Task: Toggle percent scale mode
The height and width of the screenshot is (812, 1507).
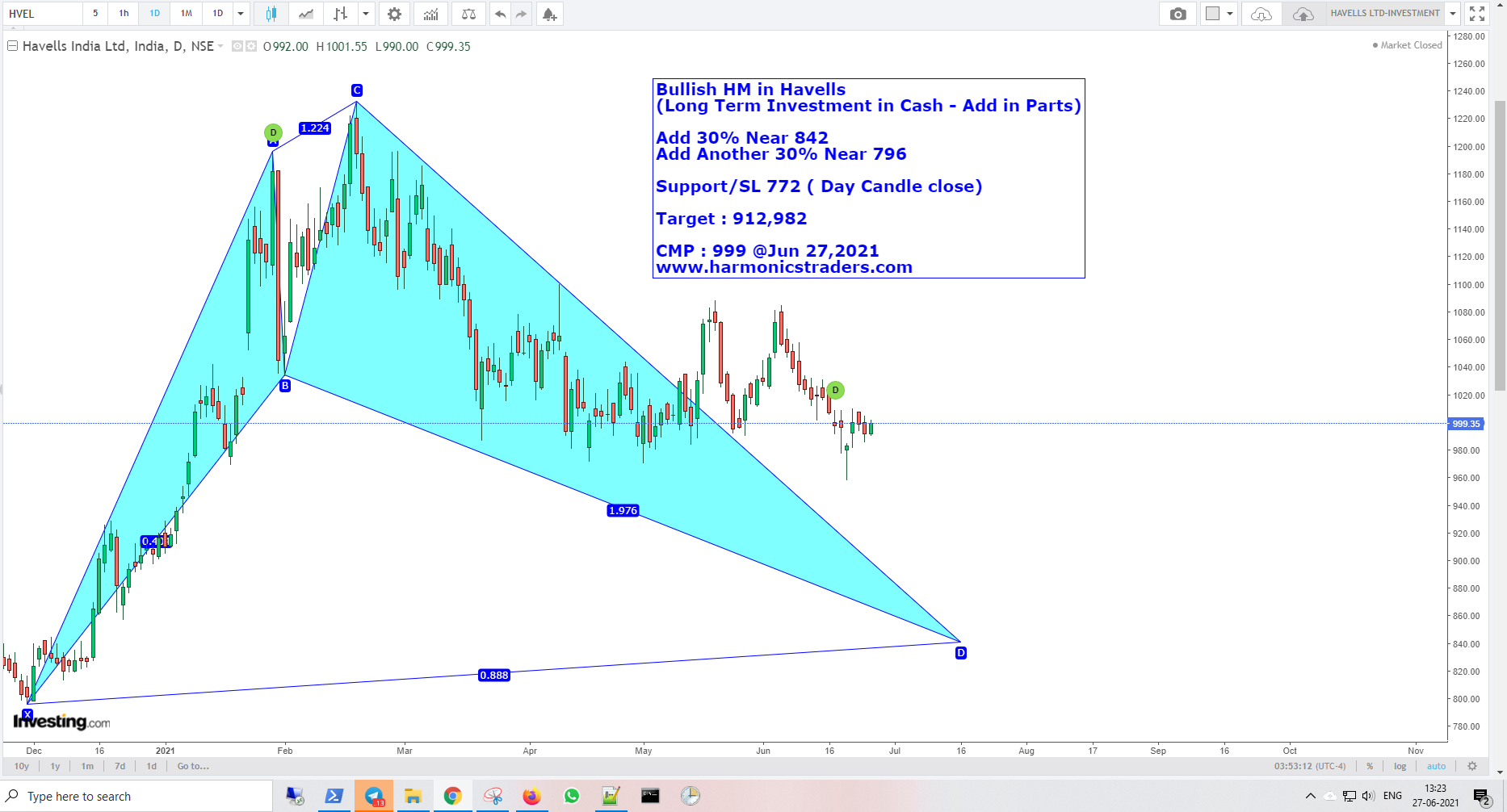Action: [1370, 766]
